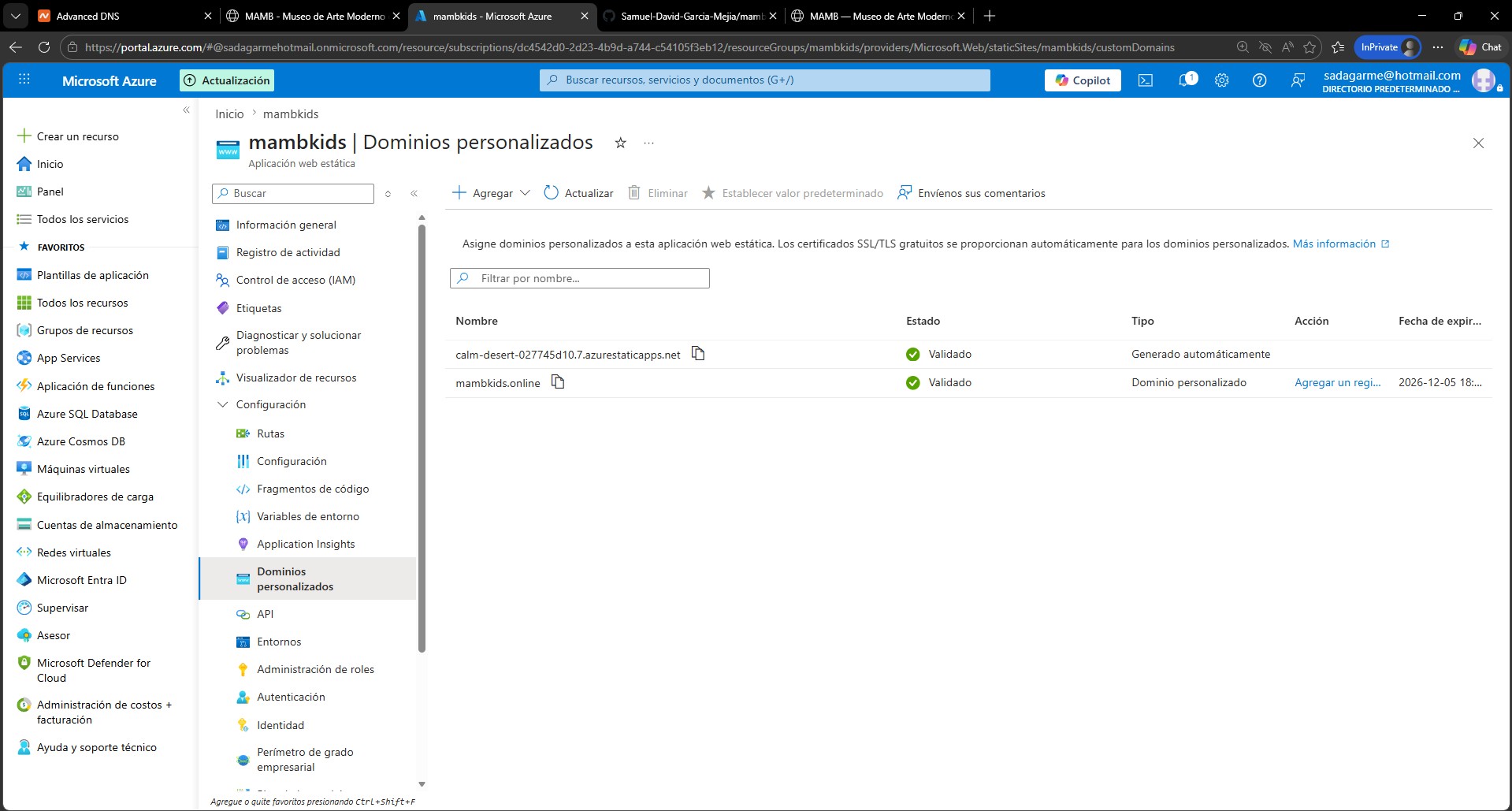Open Etiquetas in the resource menu
1512x811 pixels.
[258, 308]
